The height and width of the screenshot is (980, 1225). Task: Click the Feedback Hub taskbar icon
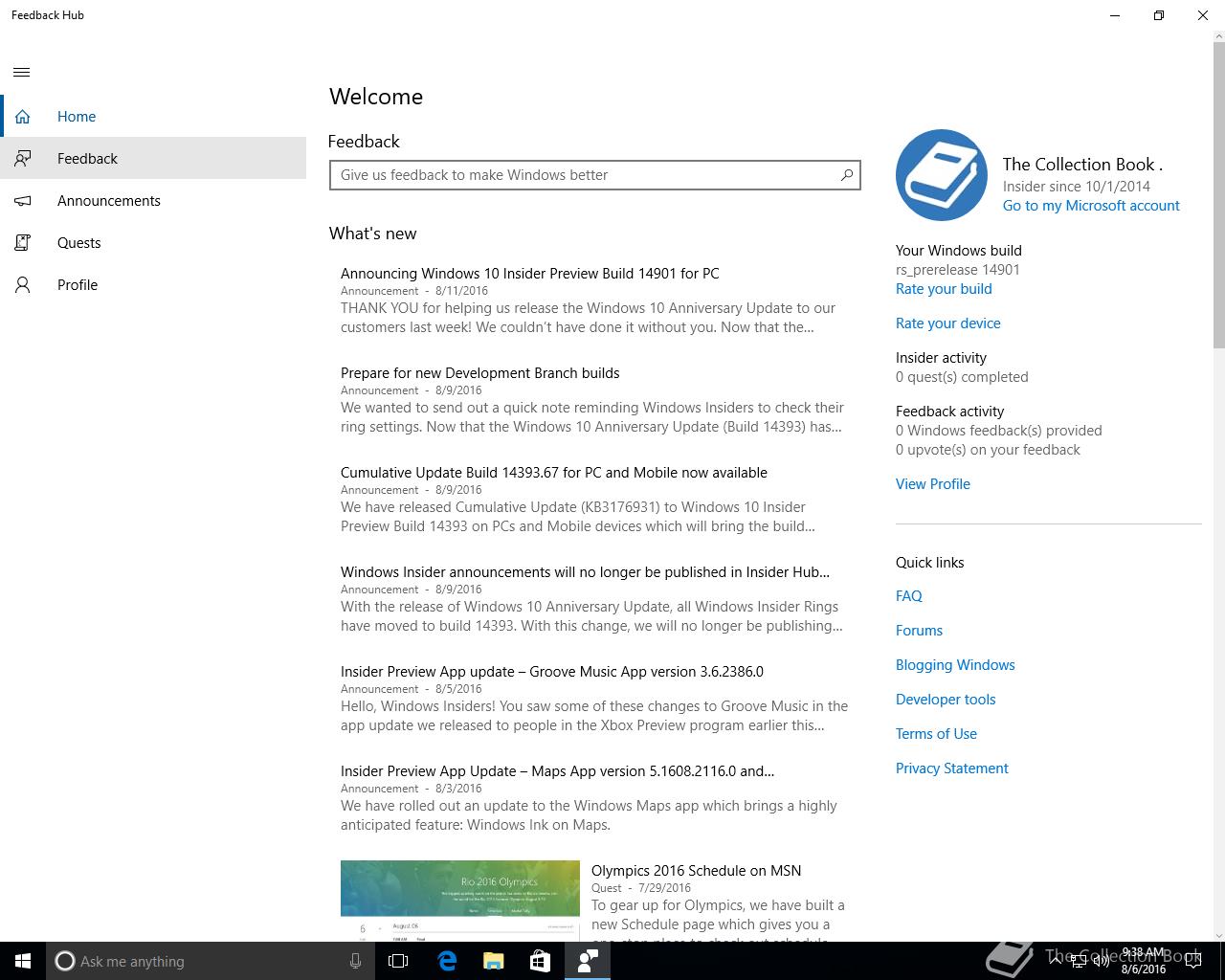coord(588,961)
